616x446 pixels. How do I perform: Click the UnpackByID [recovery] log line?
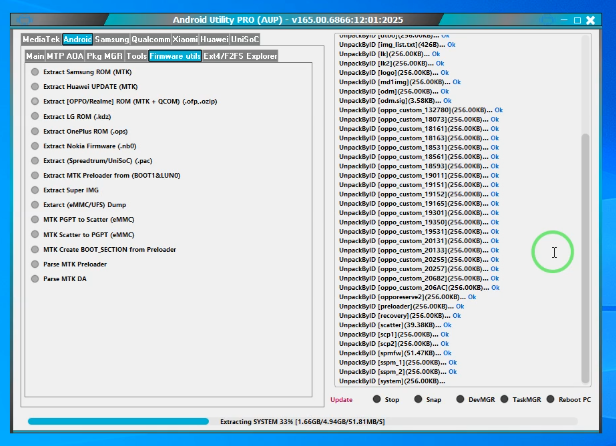point(400,316)
